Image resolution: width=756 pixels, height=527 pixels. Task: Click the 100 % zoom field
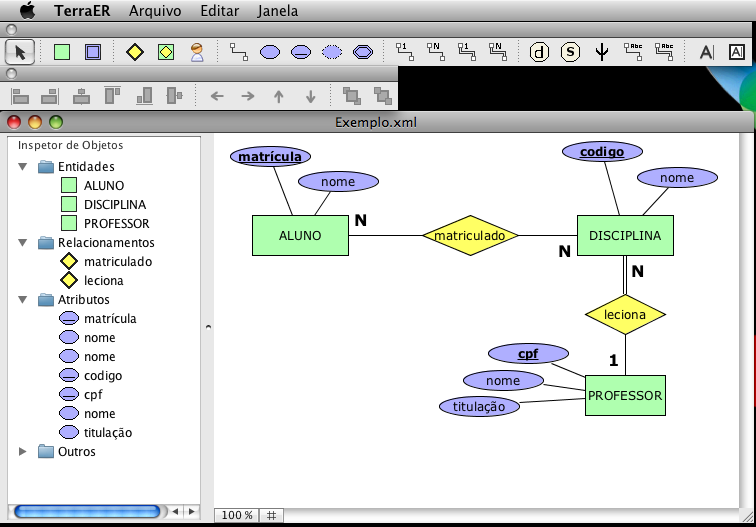pos(237,515)
